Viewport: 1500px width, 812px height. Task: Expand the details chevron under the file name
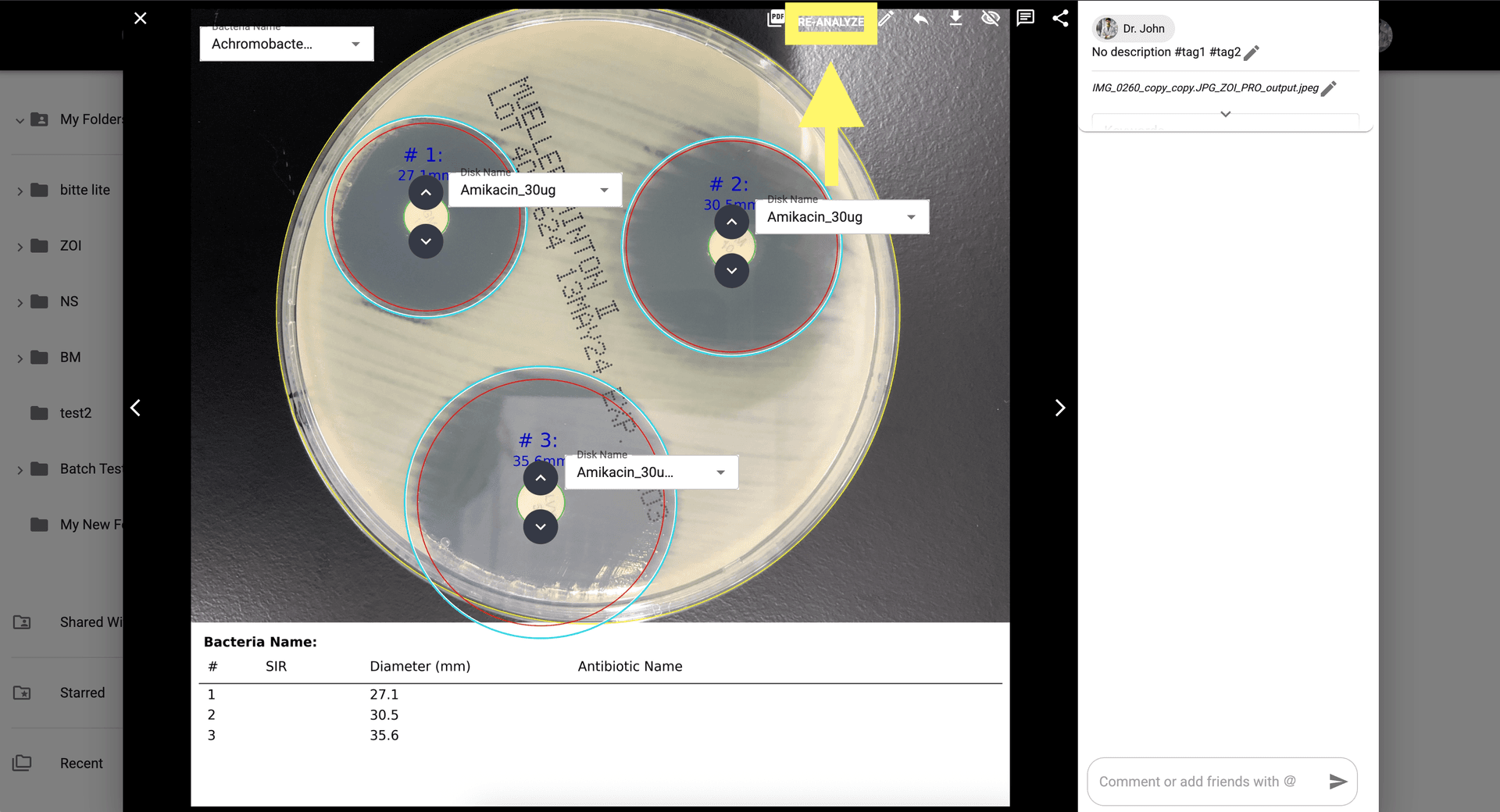click(1225, 114)
